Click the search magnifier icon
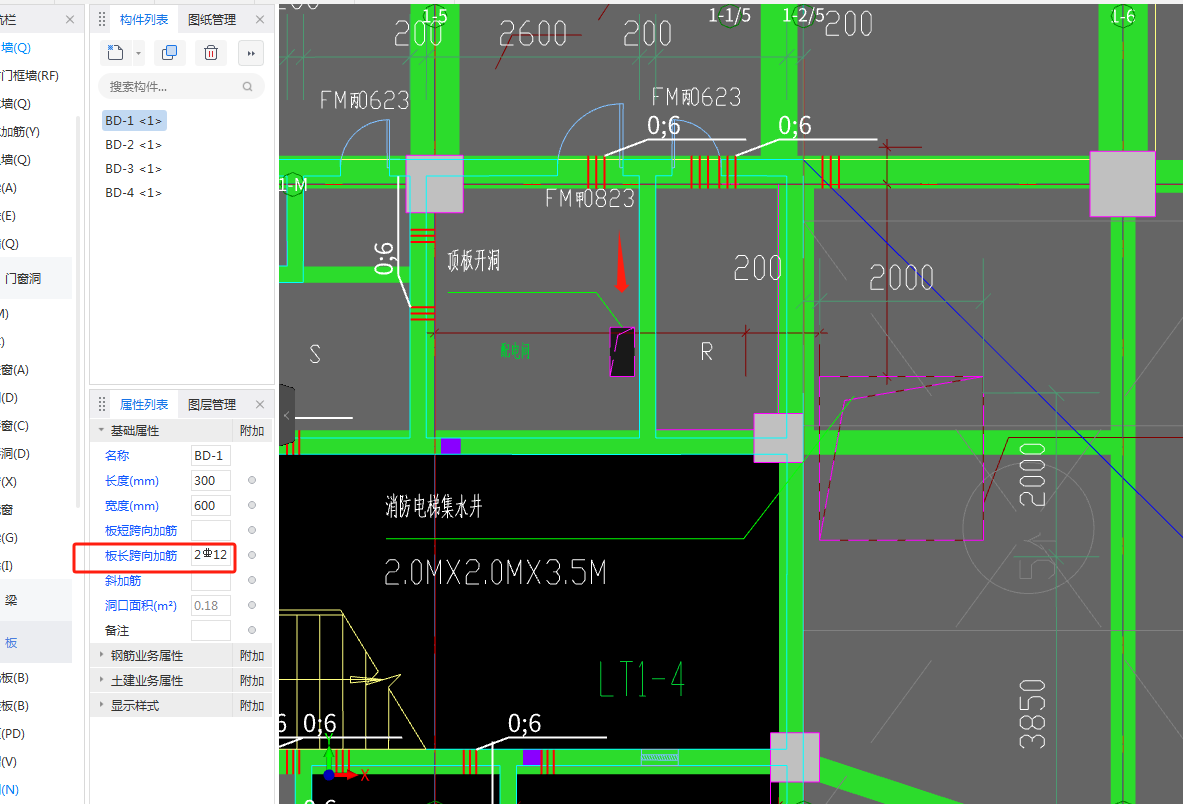The image size is (1183, 804). point(247,87)
